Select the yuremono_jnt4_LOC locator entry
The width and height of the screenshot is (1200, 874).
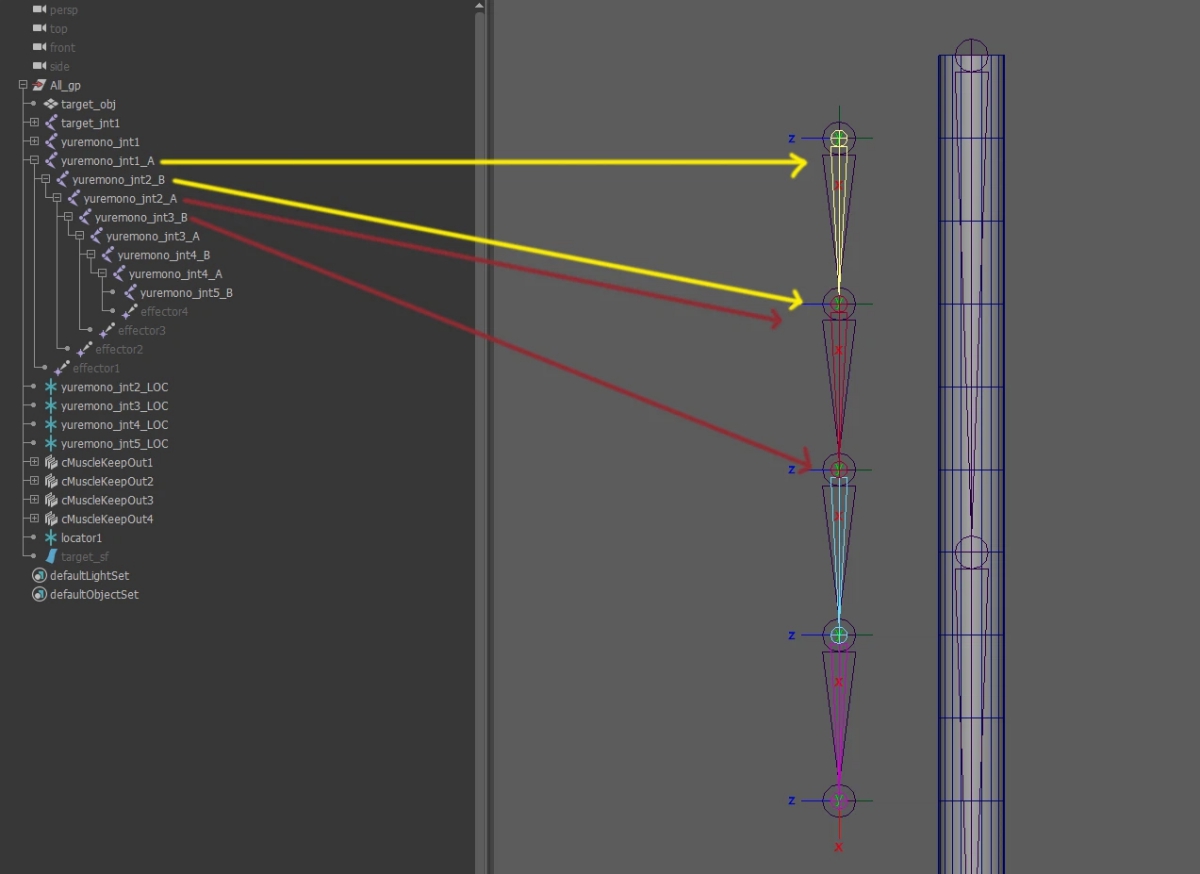(114, 425)
